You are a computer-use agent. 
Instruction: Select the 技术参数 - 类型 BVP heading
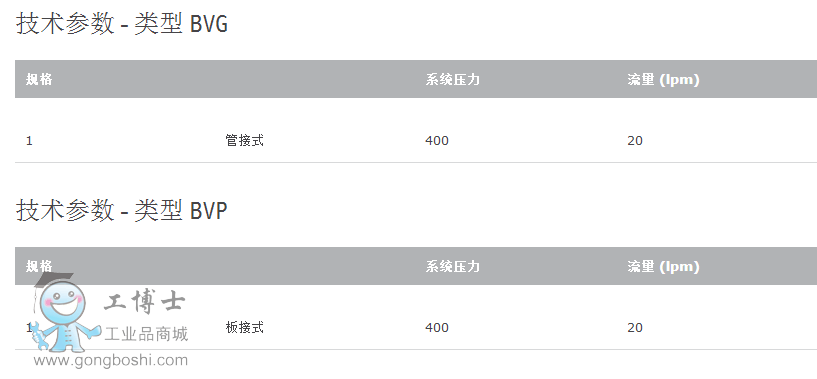pos(122,211)
